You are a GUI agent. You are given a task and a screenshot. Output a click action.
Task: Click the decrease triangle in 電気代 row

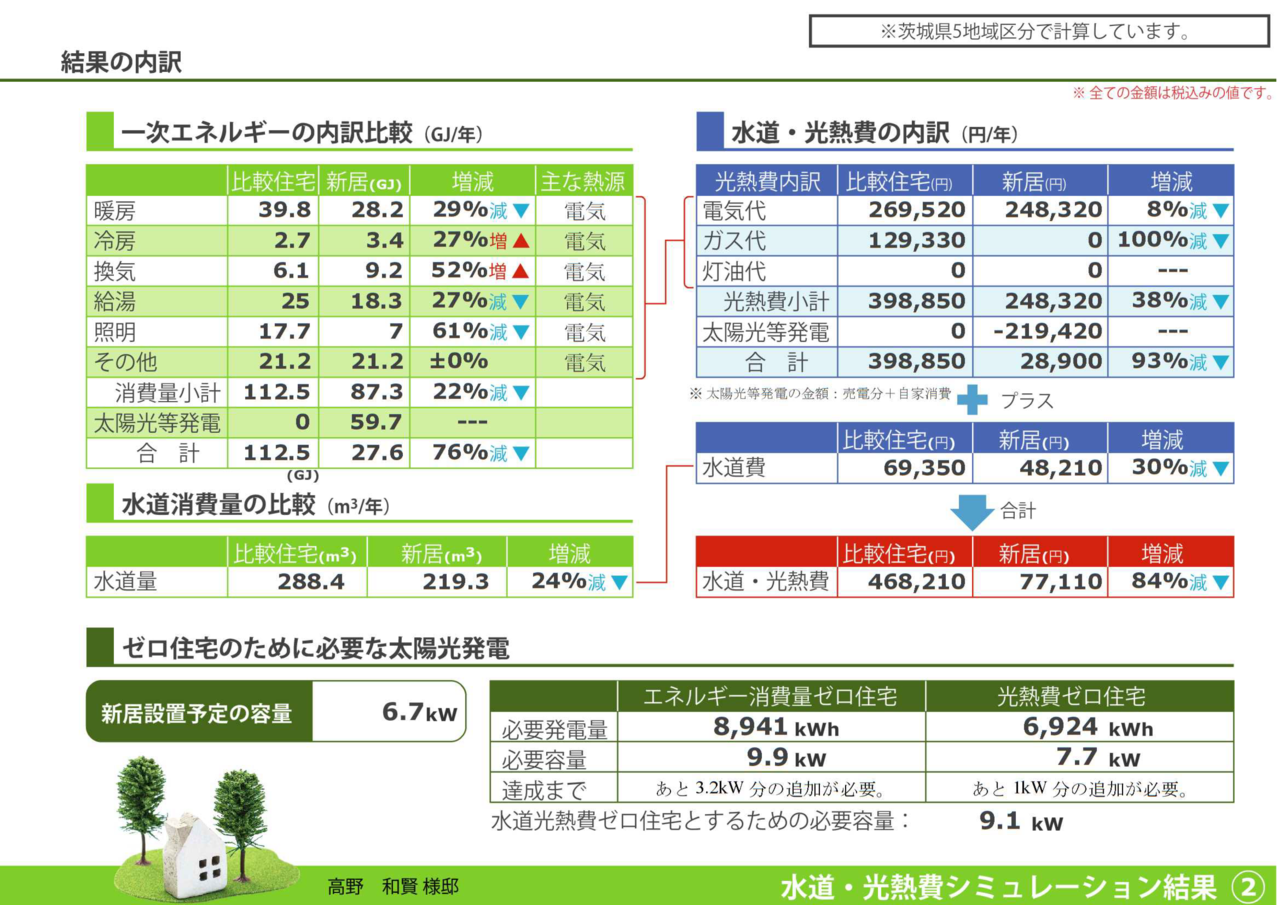point(1220,211)
